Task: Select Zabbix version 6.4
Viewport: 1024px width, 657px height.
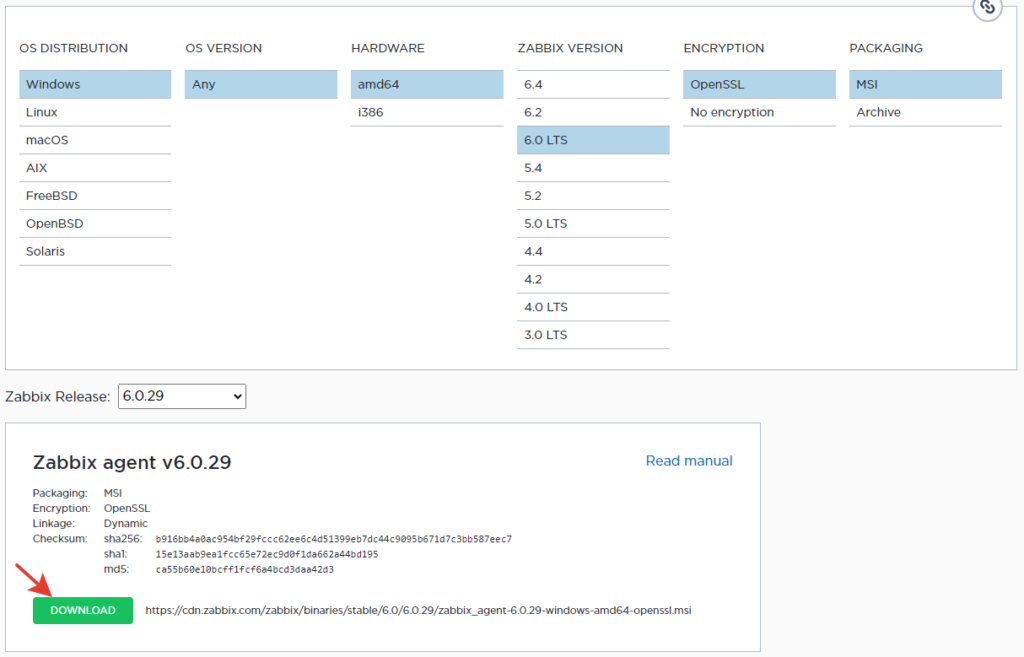Action: coord(593,84)
